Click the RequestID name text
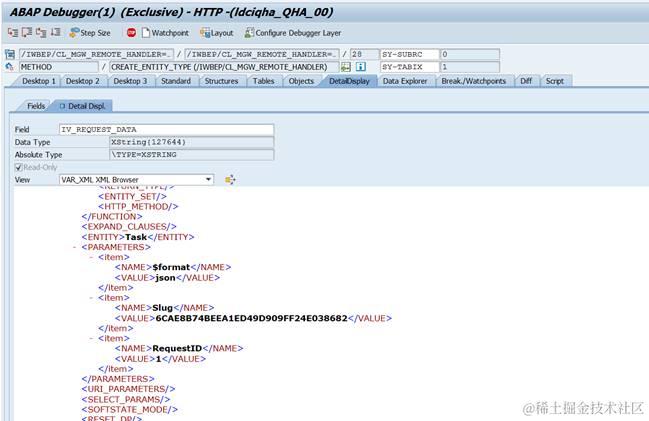The width and height of the screenshot is (649, 421). point(177,348)
